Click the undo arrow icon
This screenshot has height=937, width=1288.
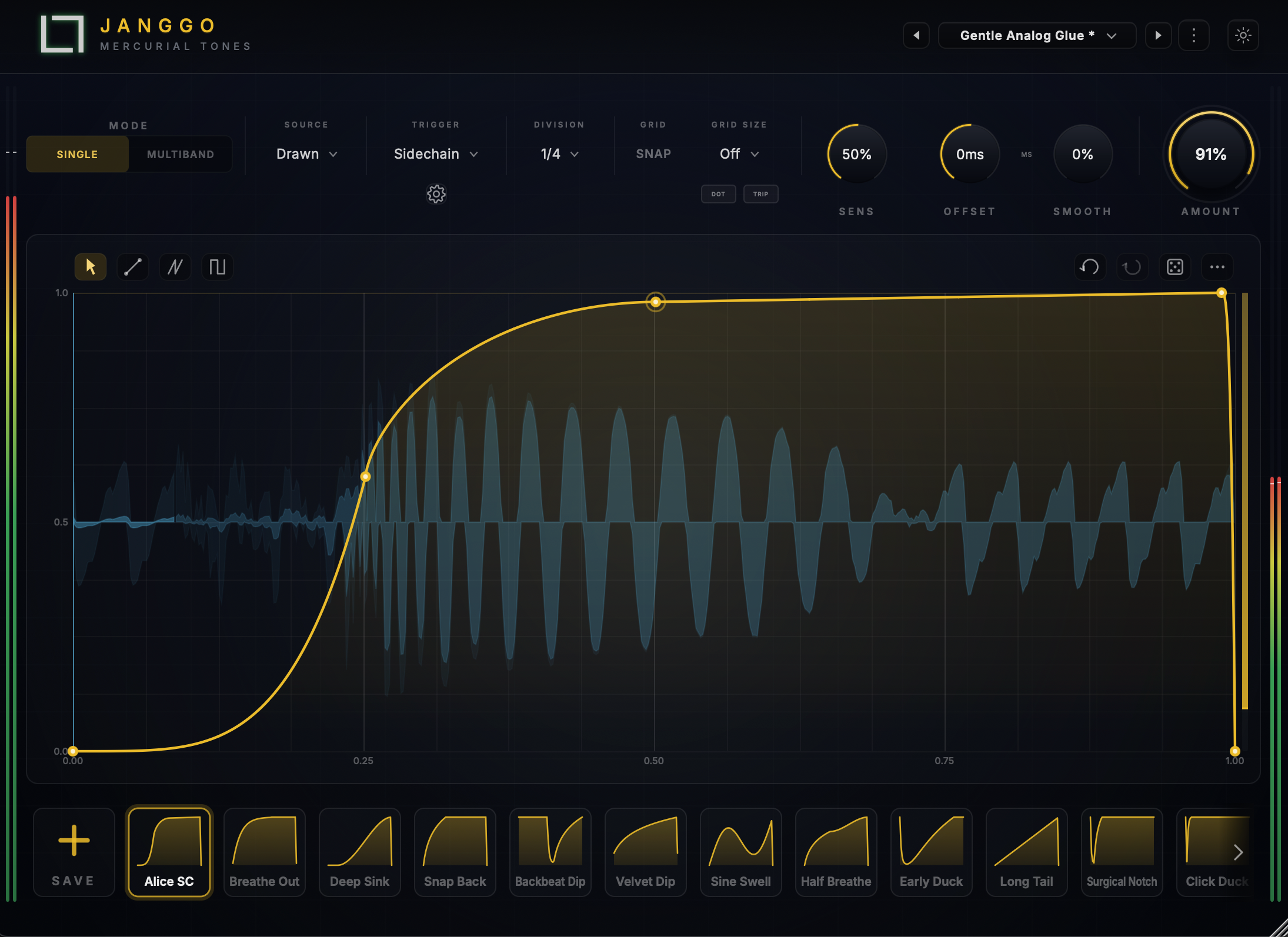pyautogui.click(x=1090, y=267)
